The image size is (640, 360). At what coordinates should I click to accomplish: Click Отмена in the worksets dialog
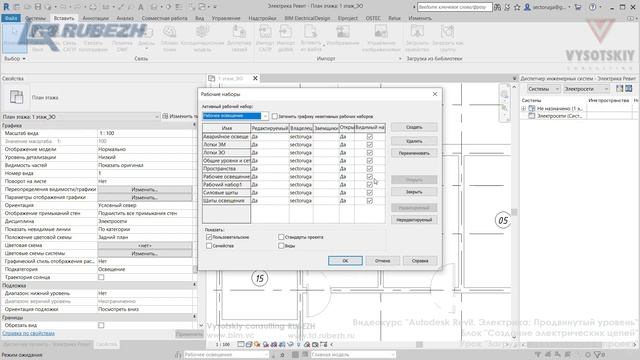point(382,260)
